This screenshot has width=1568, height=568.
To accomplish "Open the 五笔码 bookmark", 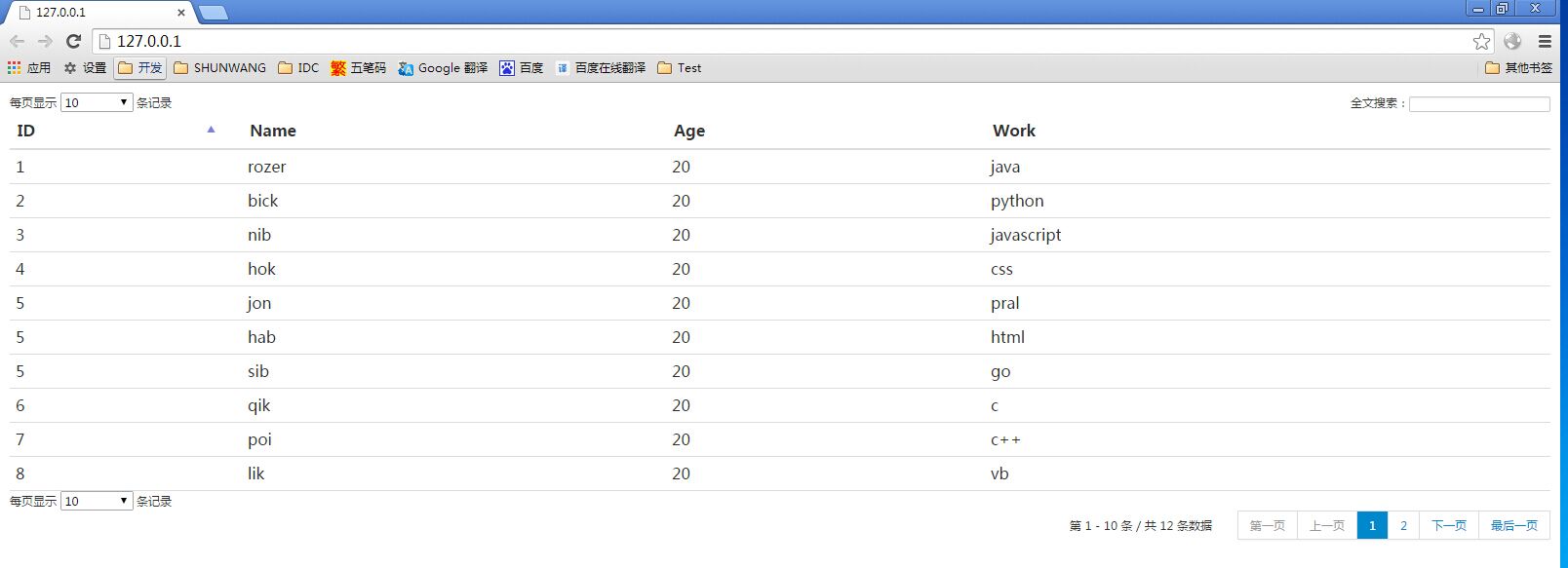I will (x=359, y=67).
